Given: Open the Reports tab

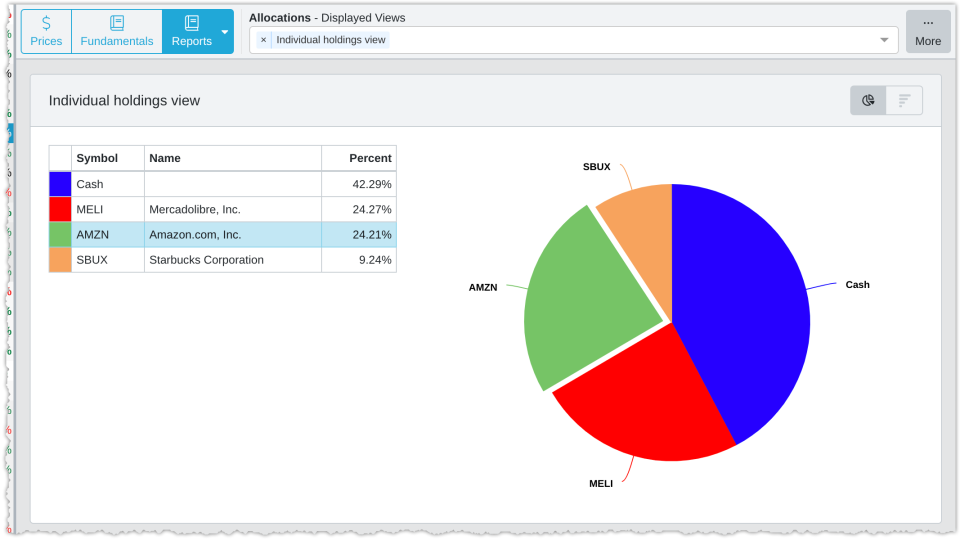Looking at the screenshot, I should (x=191, y=32).
